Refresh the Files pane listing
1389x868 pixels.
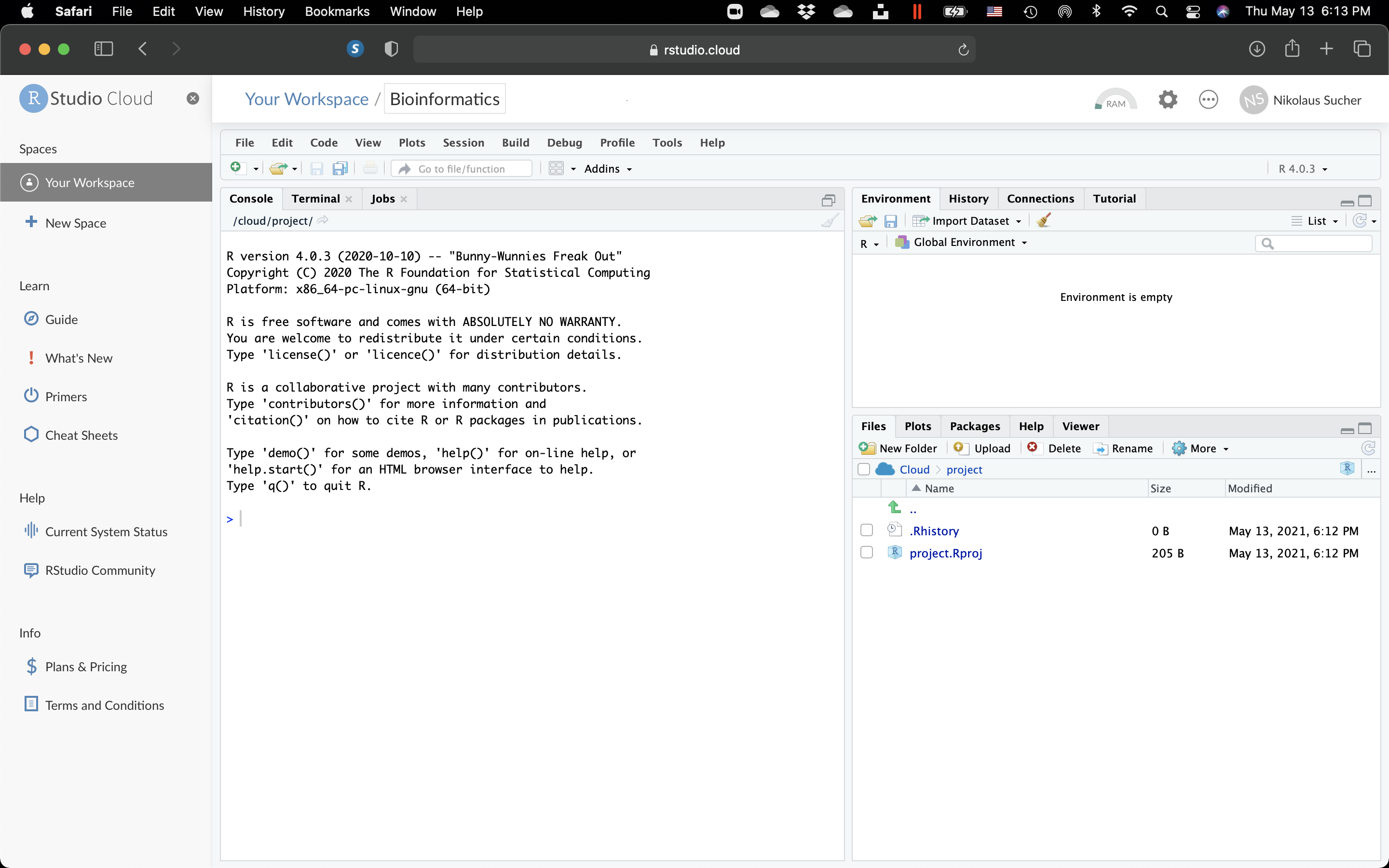tap(1368, 448)
